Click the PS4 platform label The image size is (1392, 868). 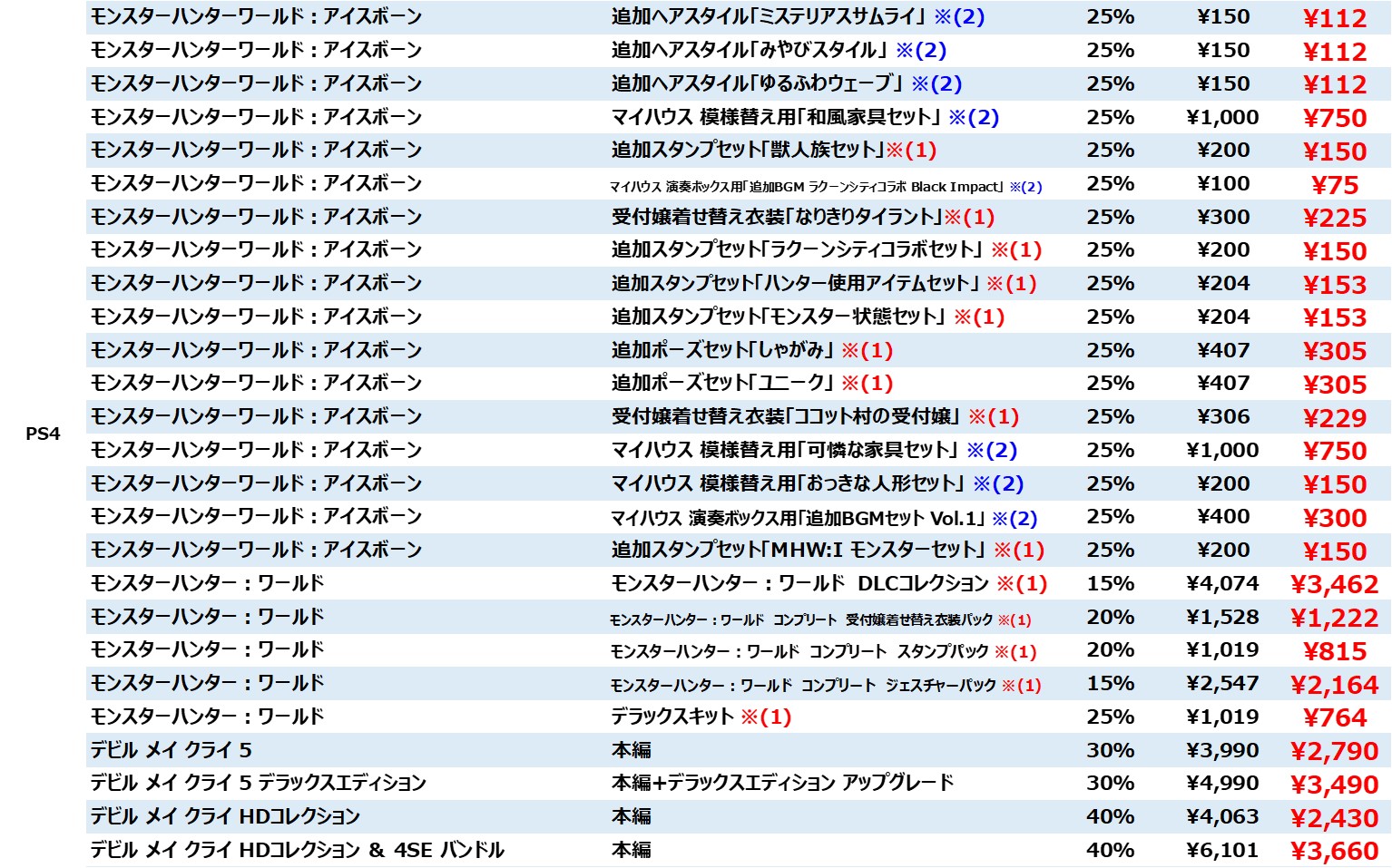click(x=43, y=434)
